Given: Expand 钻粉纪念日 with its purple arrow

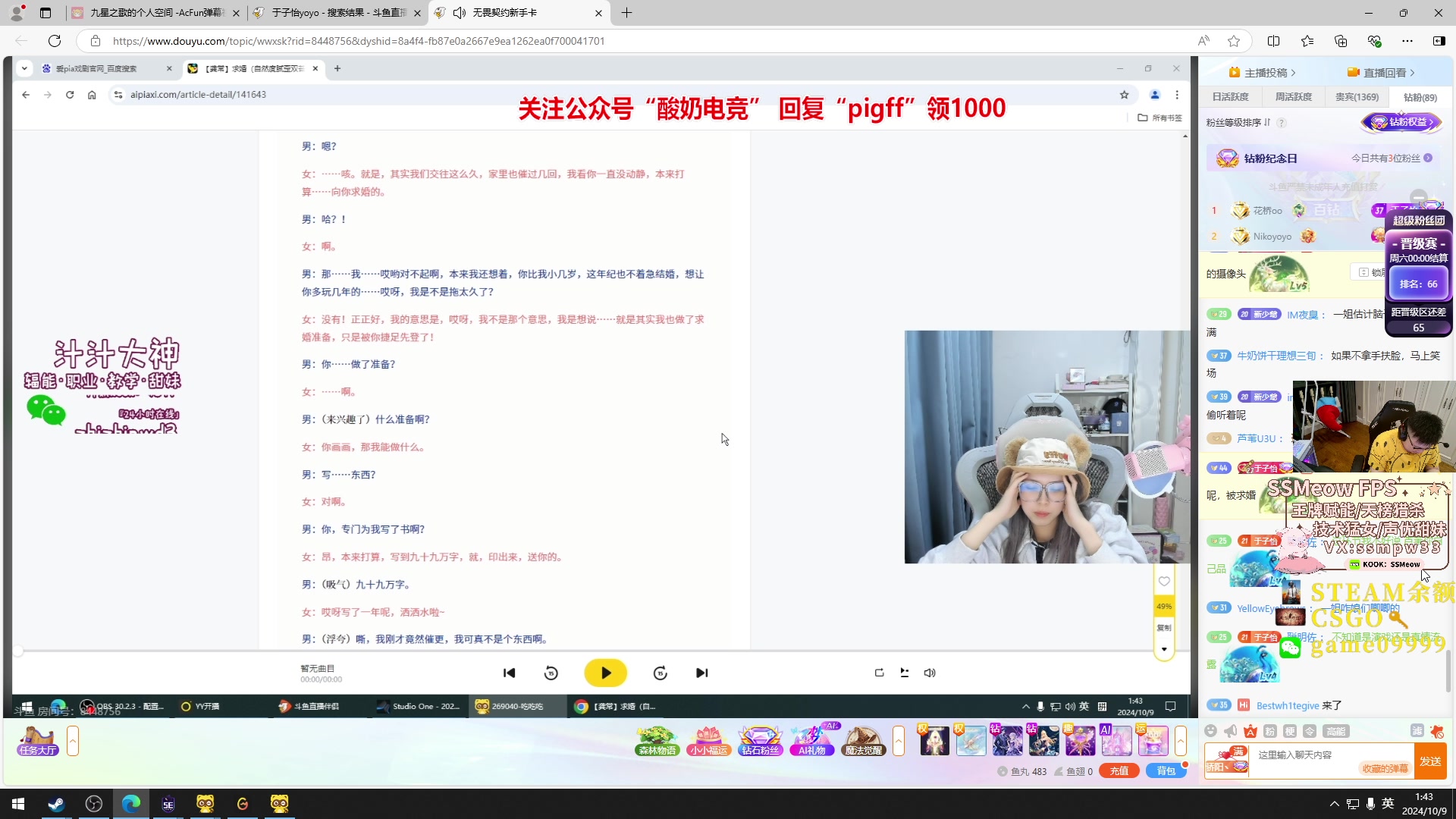Looking at the screenshot, I should coord(1428,158).
